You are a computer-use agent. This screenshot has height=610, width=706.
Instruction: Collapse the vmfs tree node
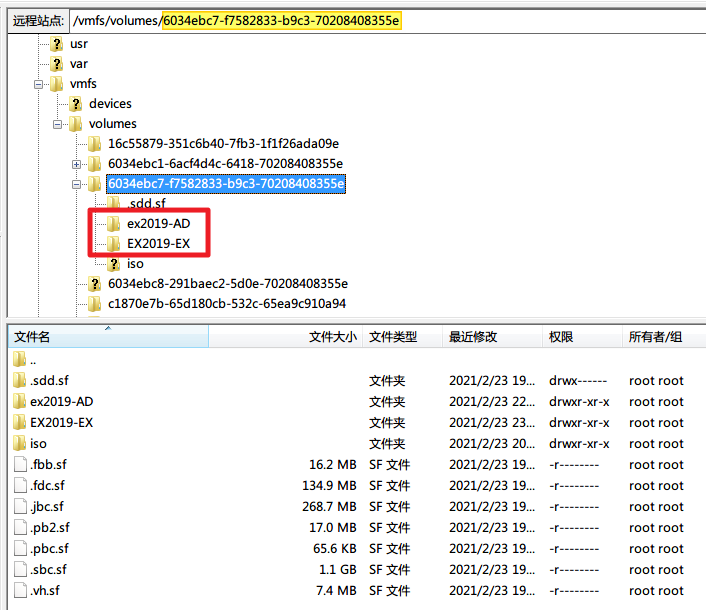(x=39, y=84)
